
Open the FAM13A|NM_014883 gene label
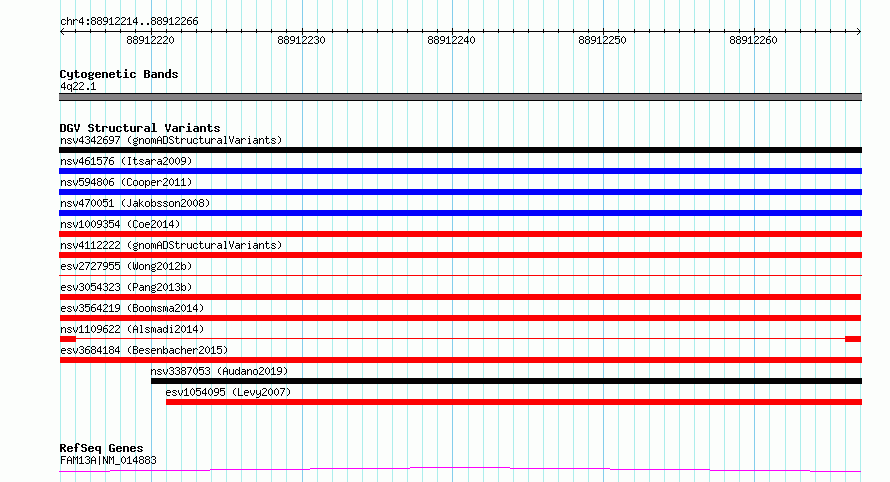(108, 460)
